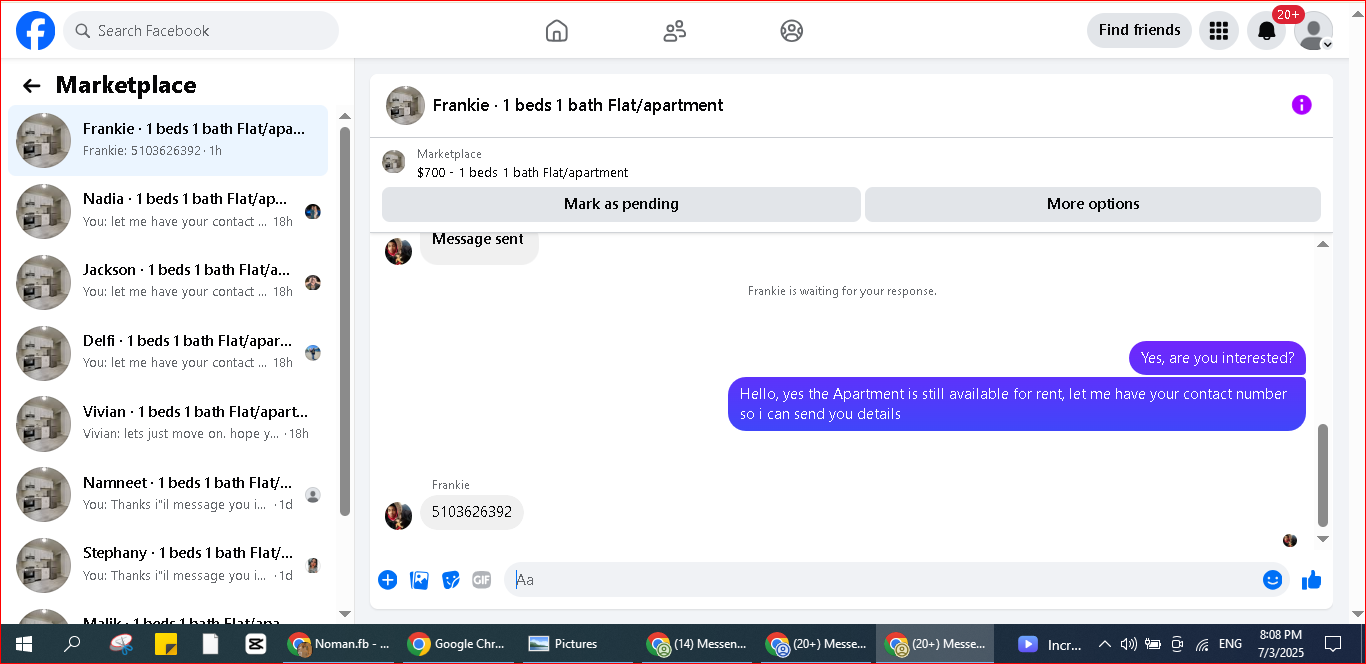This screenshot has height=664, width=1366.
Task: Open the Delfi conversation
Action: (x=168, y=353)
